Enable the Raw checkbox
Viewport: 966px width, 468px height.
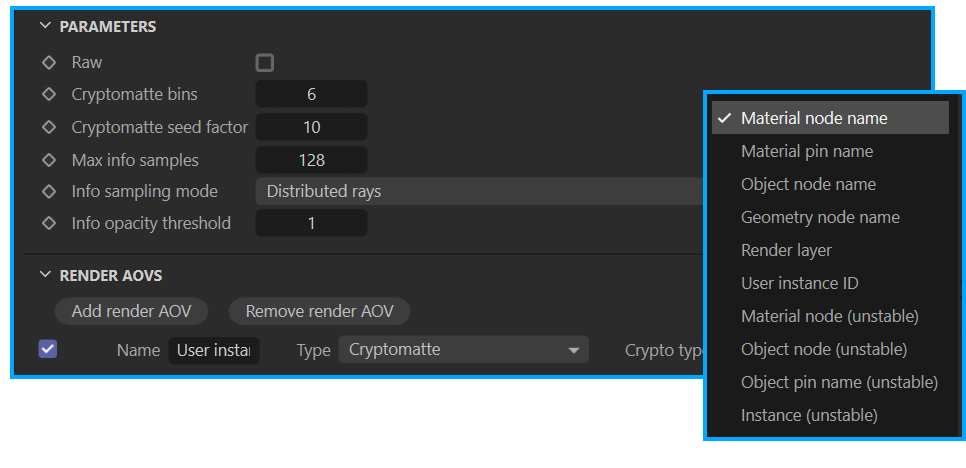[x=265, y=63]
